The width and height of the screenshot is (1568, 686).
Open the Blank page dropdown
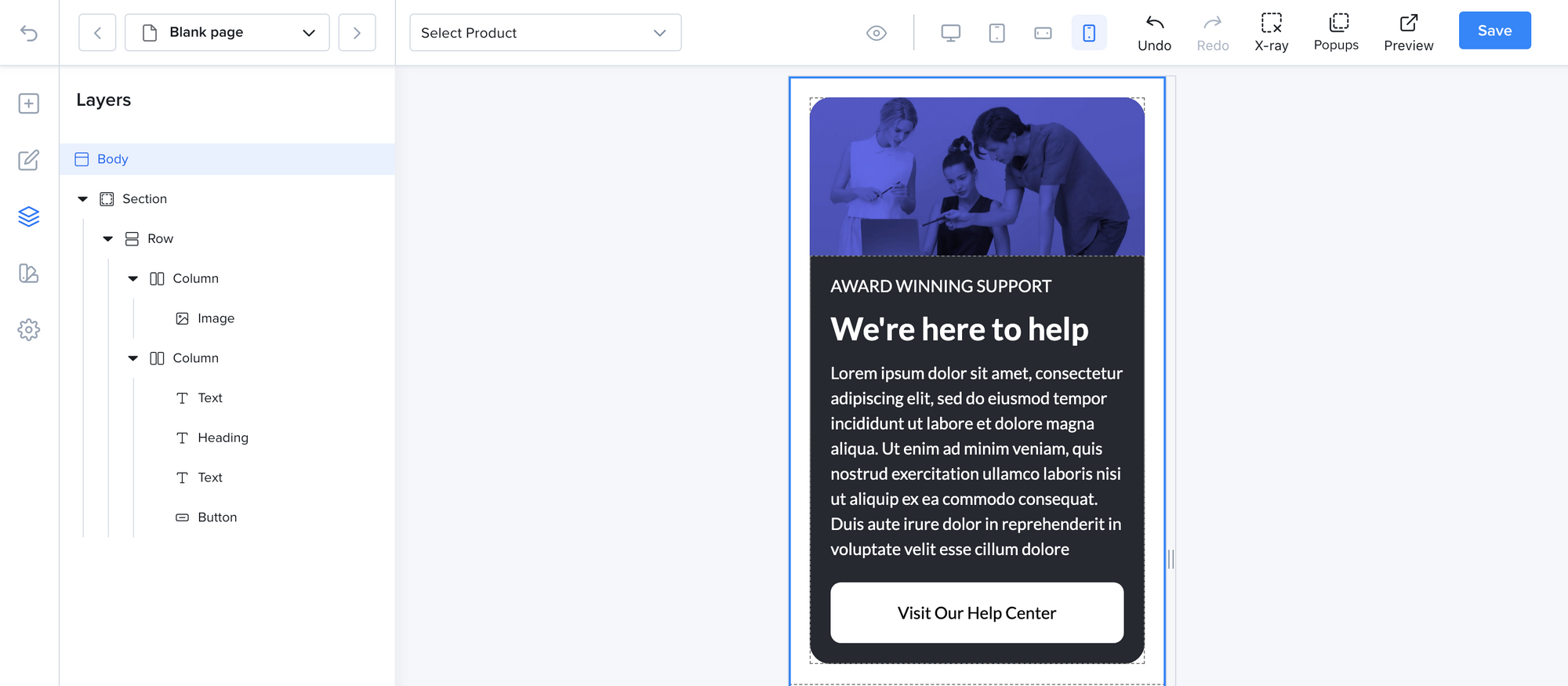(x=227, y=32)
